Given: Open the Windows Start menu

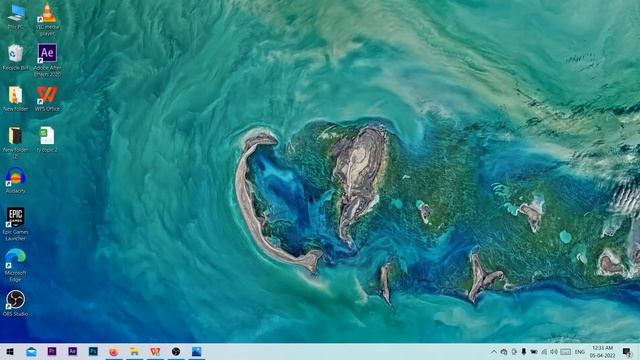Looking at the screenshot, I should point(10,351).
